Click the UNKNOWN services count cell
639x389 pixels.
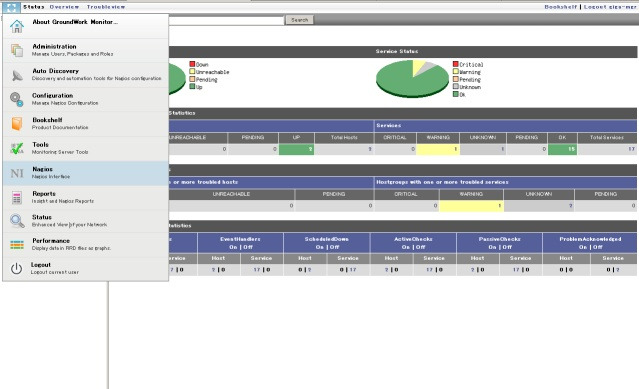click(483, 149)
